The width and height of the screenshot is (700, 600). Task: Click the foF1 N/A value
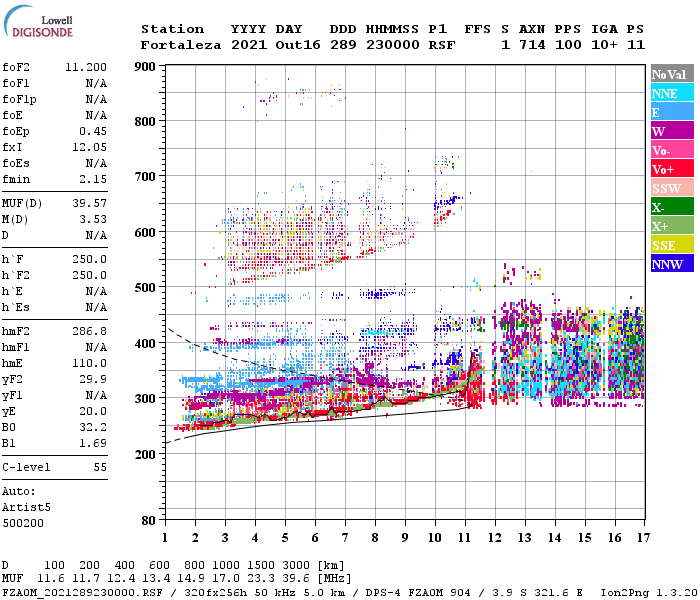coord(96,83)
